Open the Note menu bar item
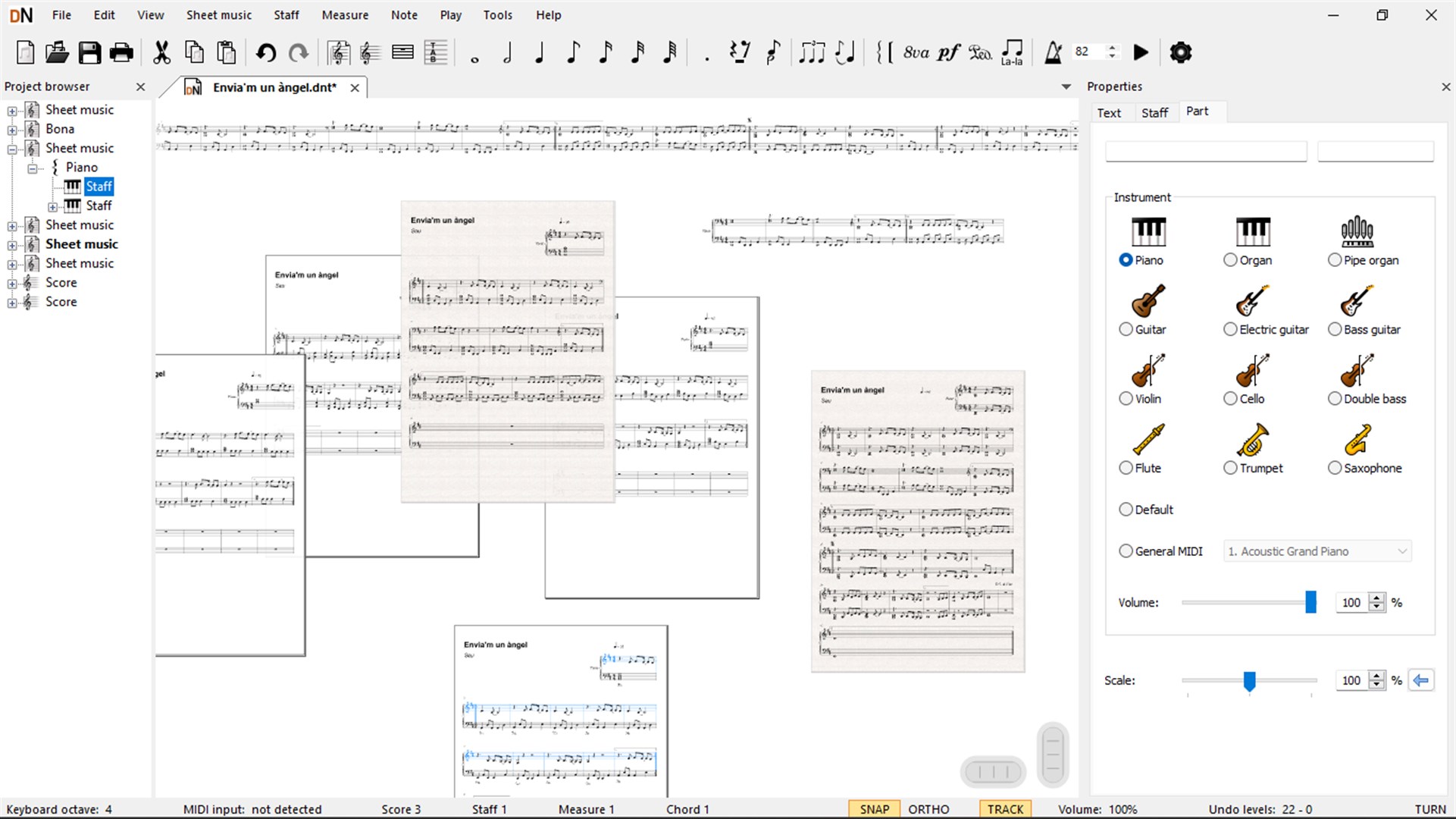Viewport: 1456px width, 819px height. pos(403,15)
